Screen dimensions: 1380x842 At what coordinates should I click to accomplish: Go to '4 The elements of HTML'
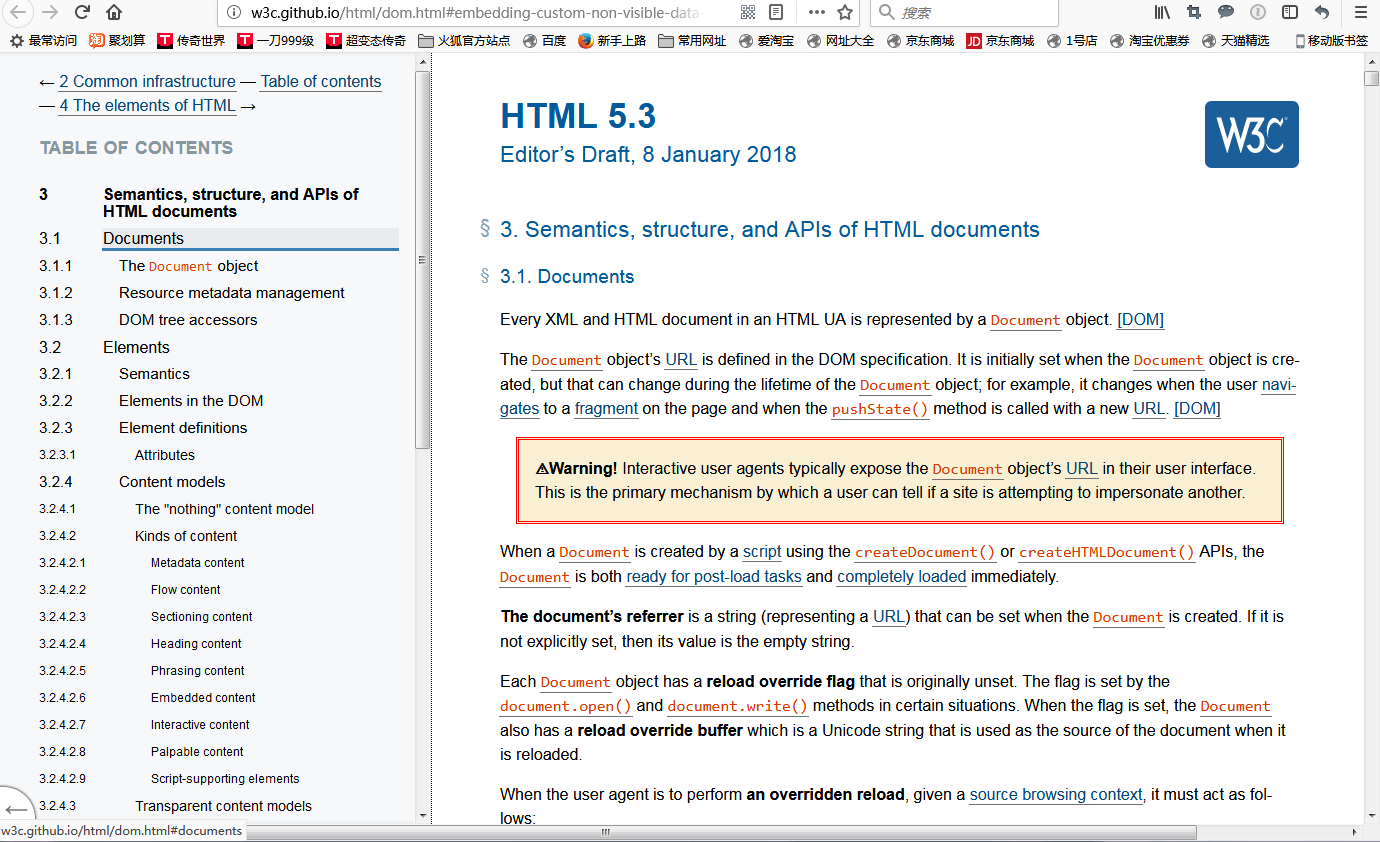click(x=147, y=106)
